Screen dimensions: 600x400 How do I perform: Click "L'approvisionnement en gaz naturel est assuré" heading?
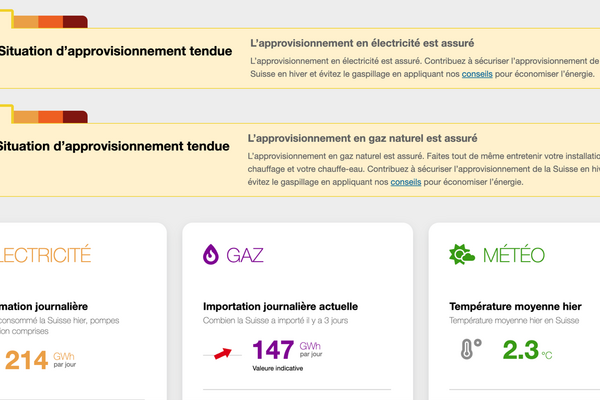tap(362, 138)
